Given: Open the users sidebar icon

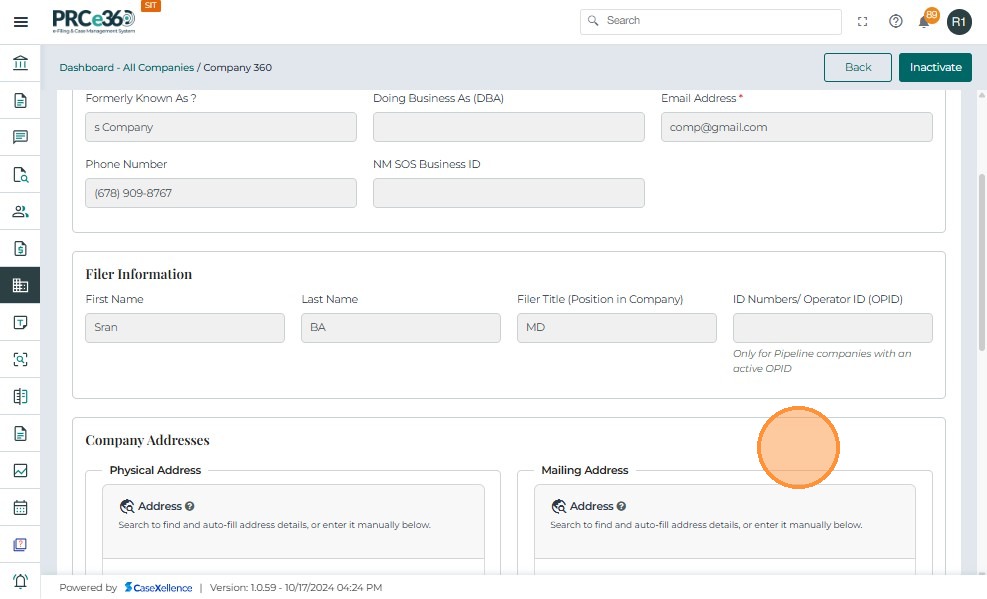Looking at the screenshot, I should [20, 211].
